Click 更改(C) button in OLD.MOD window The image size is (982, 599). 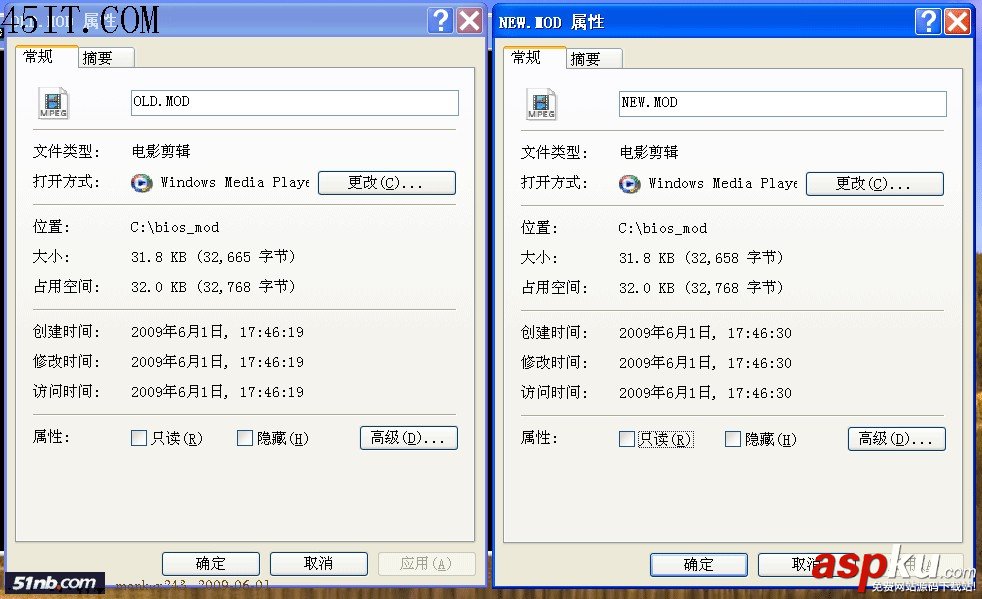coord(386,183)
